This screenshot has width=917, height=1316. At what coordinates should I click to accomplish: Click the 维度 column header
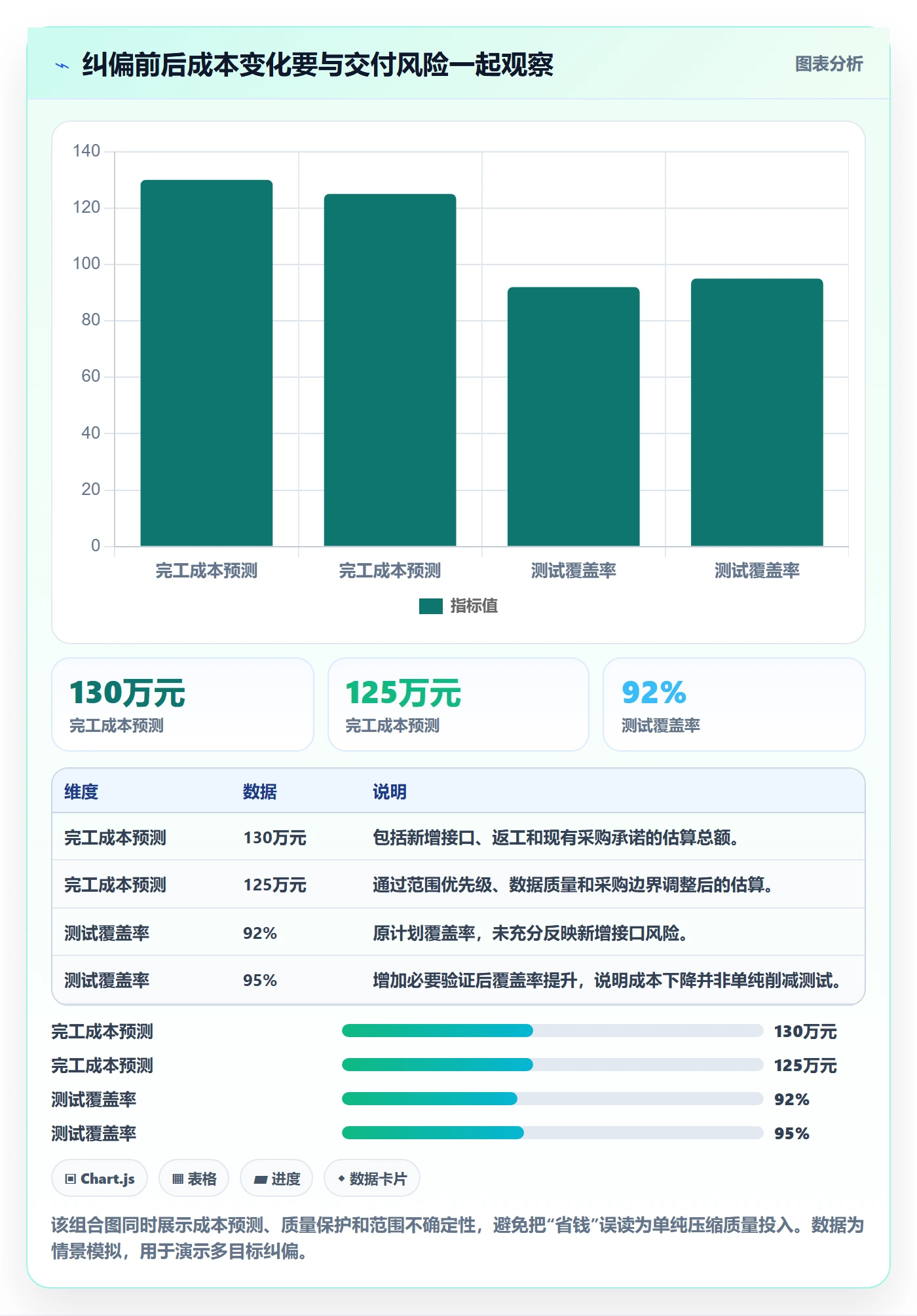(81, 792)
